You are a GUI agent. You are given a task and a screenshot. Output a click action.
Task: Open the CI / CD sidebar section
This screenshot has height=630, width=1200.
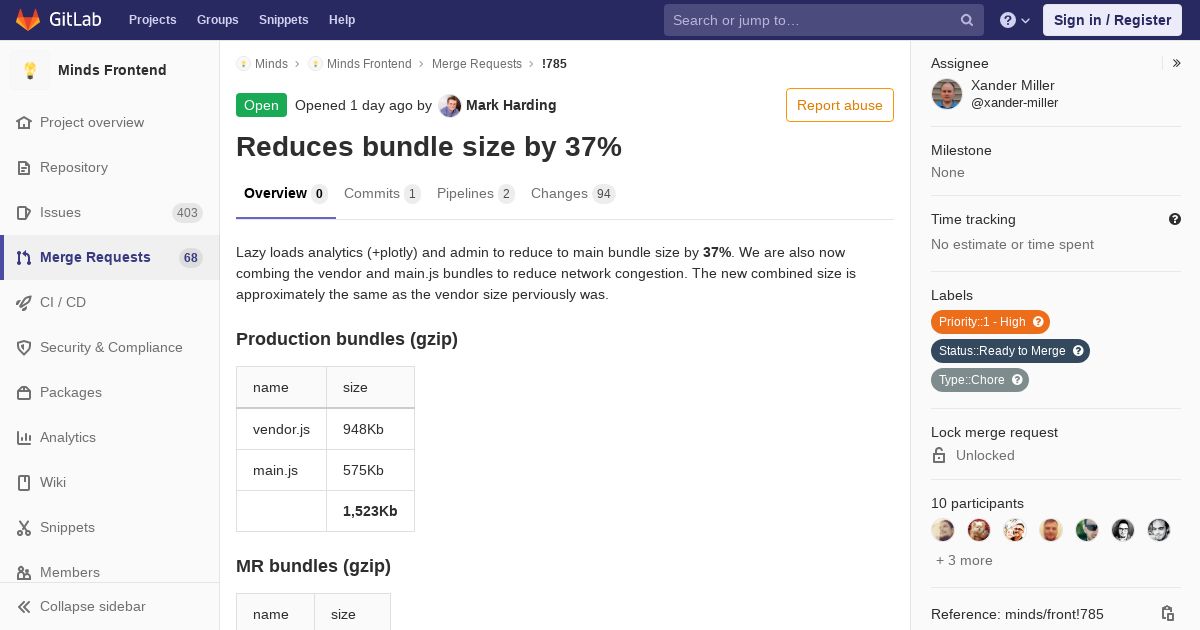[63, 302]
